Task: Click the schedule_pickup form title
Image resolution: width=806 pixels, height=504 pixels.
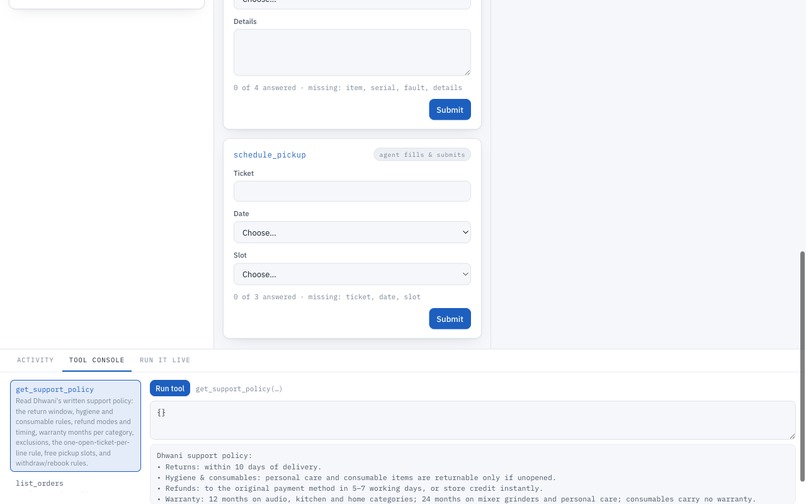Action: coord(269,155)
